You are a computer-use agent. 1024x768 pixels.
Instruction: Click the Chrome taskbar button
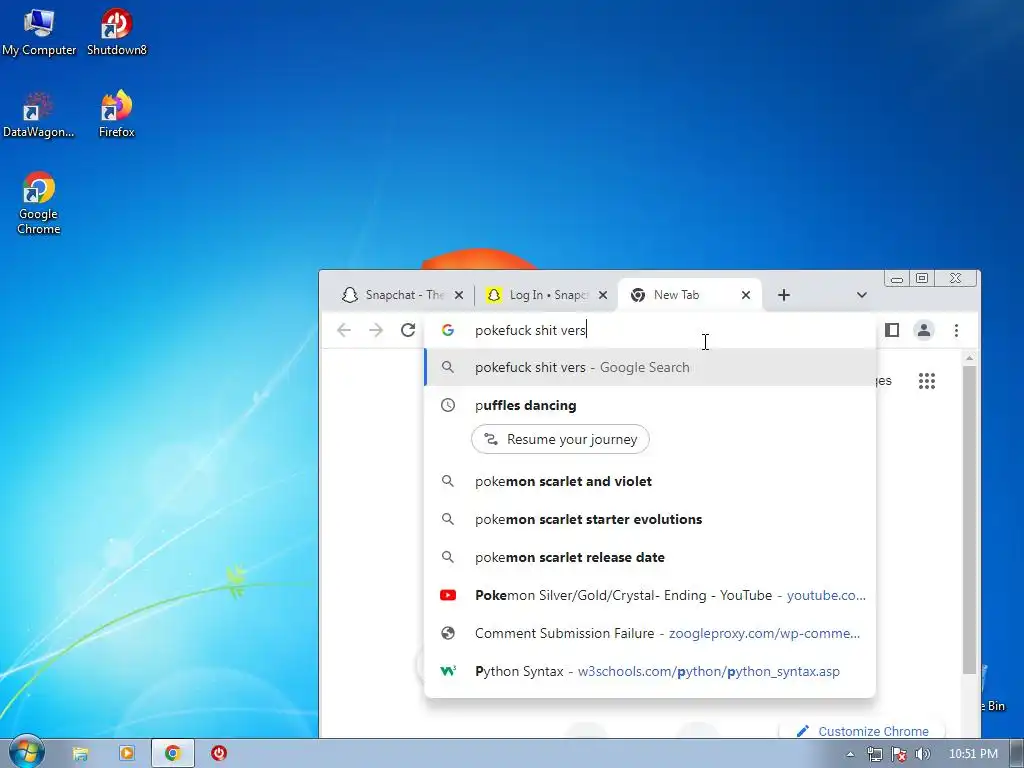coord(172,754)
